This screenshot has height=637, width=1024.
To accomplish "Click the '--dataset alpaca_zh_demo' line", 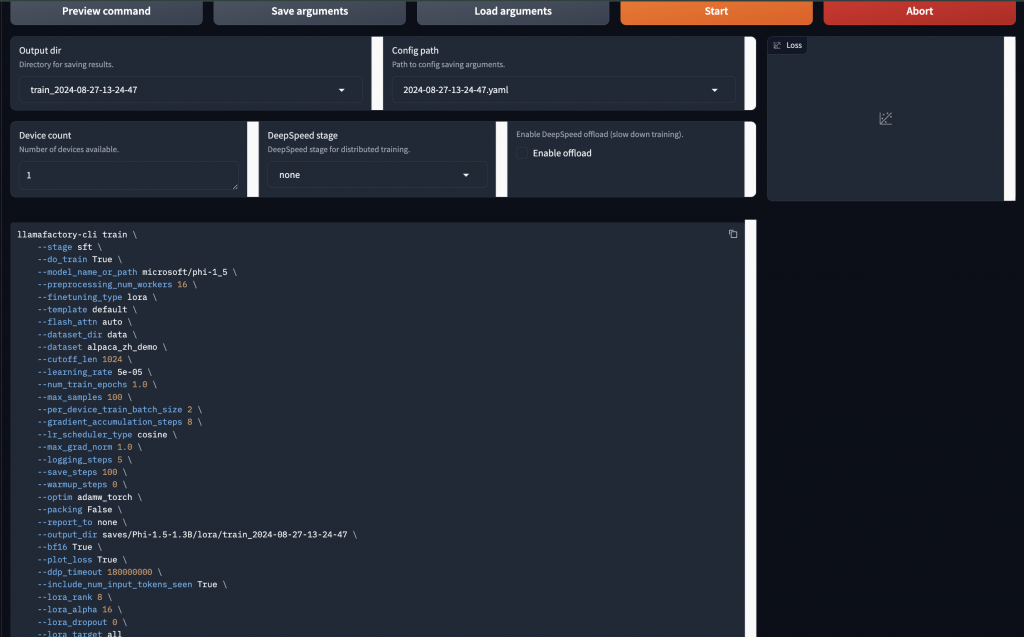I will click(102, 347).
